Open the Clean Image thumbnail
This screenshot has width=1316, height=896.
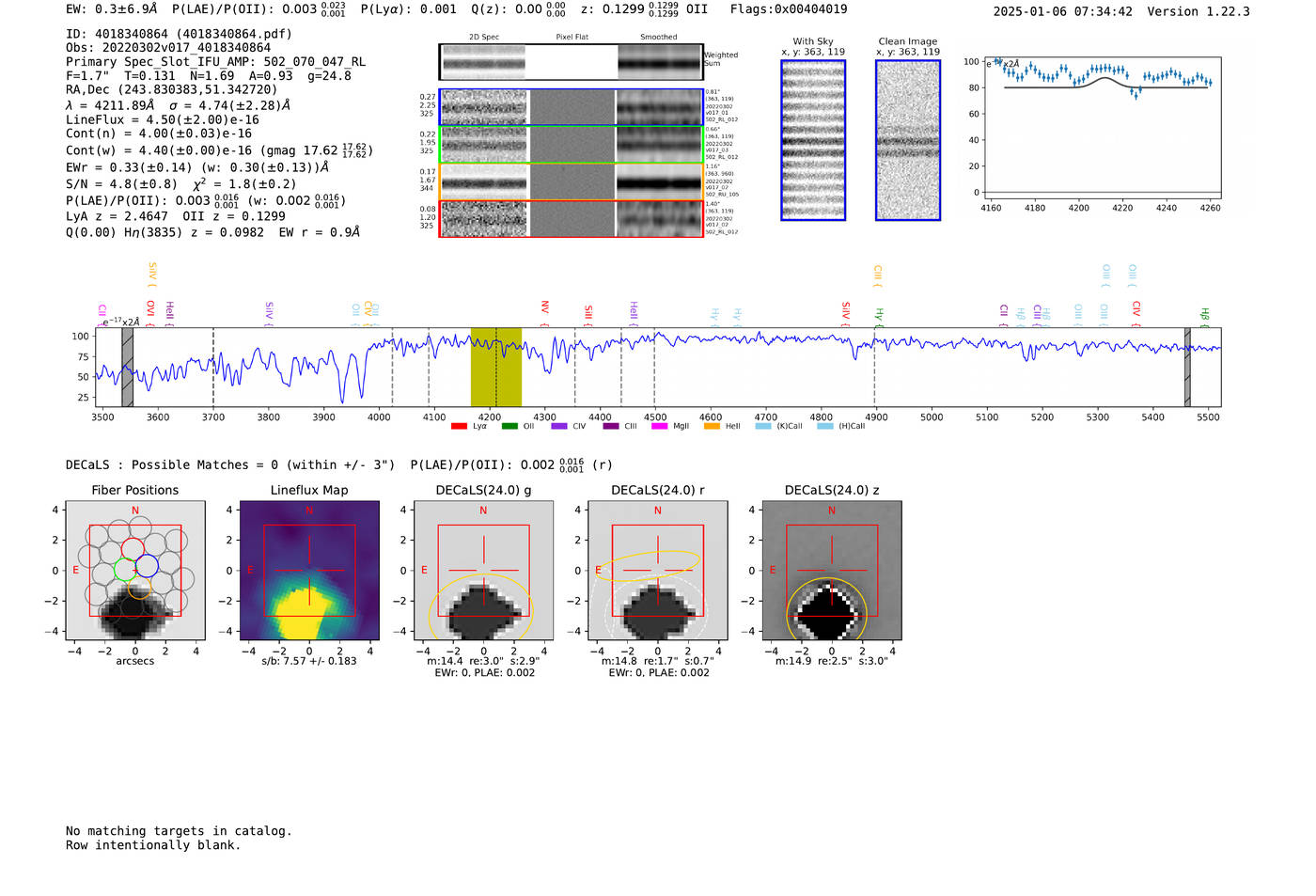click(x=907, y=140)
